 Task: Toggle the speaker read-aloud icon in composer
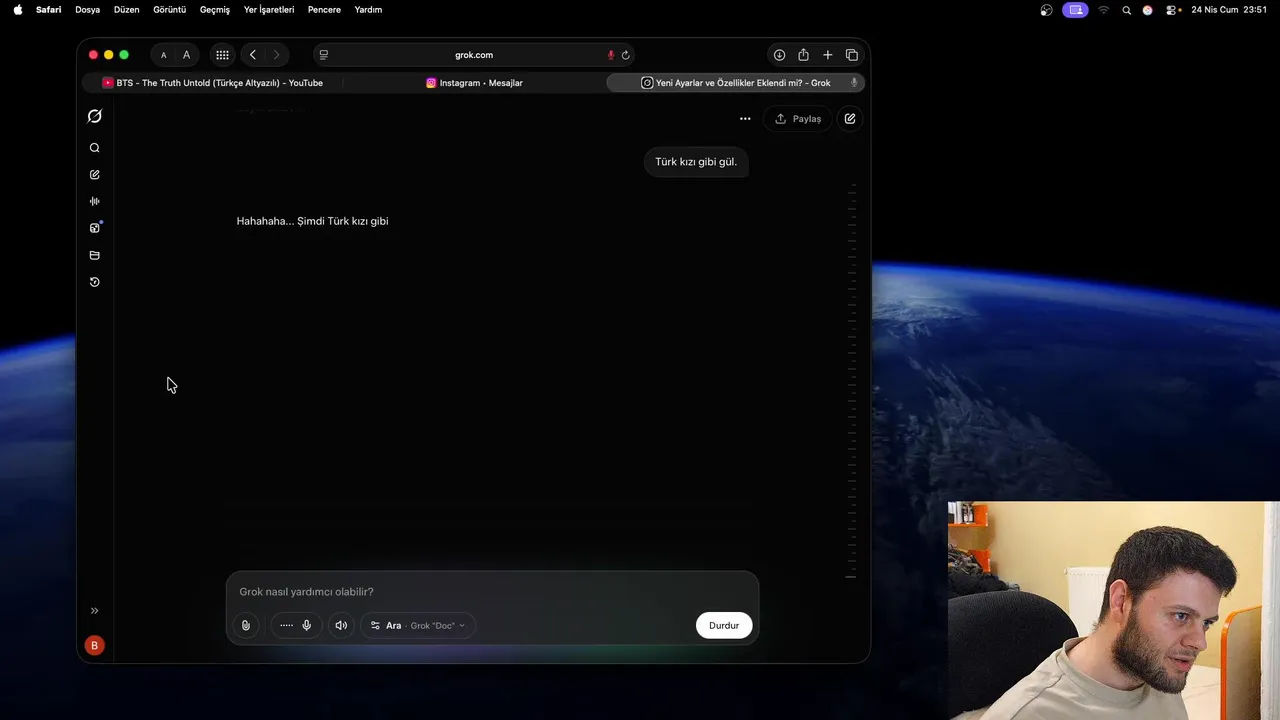(x=341, y=626)
